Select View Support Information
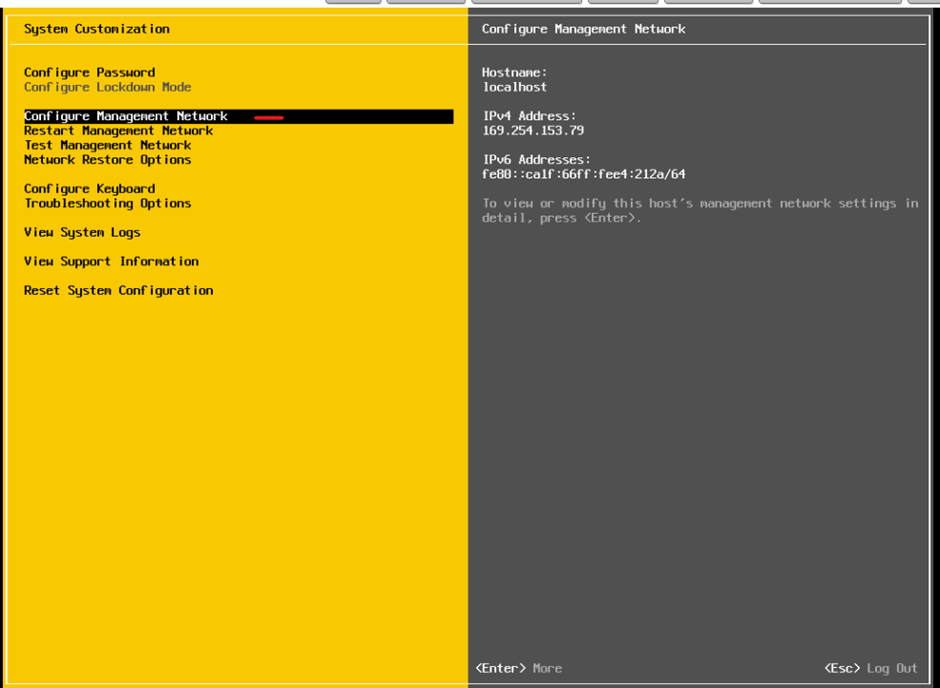The image size is (940, 688). pyautogui.click(x=111, y=261)
